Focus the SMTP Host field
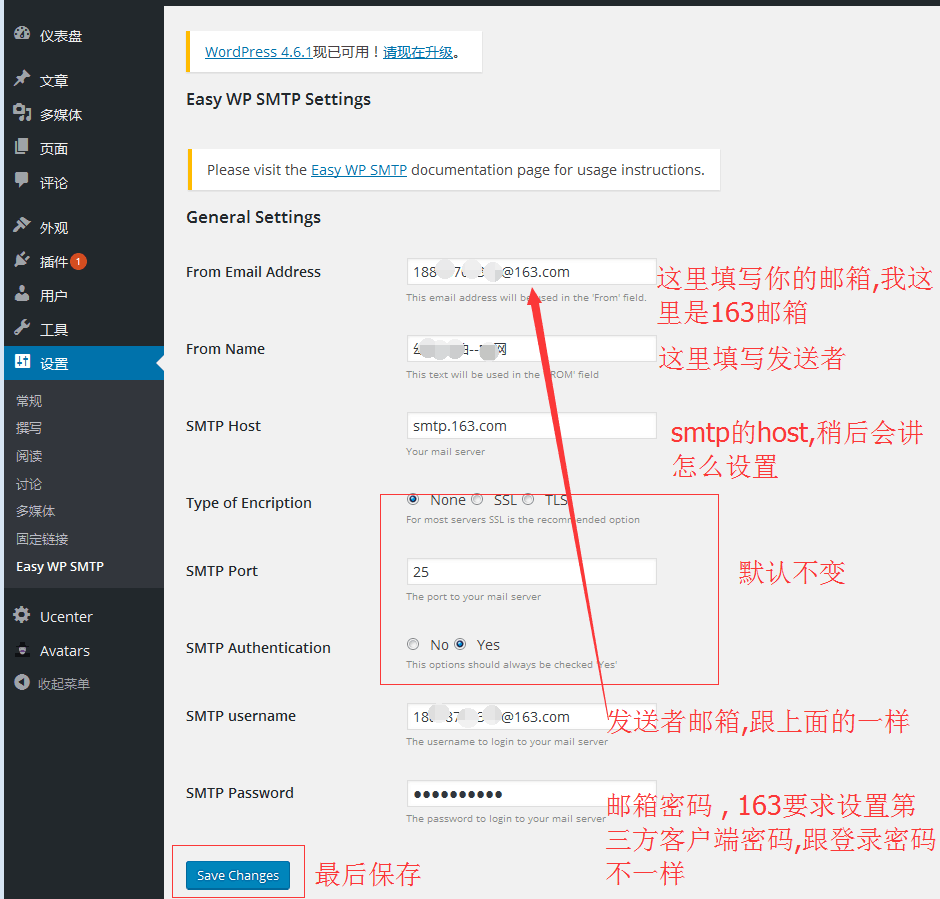 pos(532,426)
